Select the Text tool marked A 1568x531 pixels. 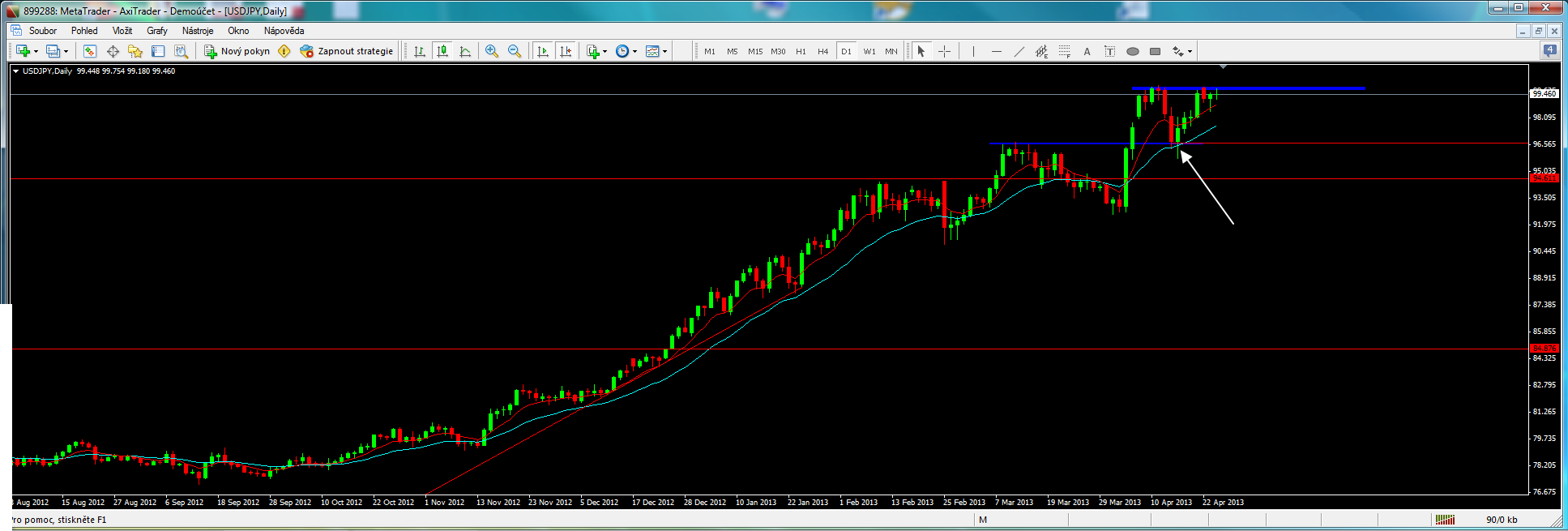pos(1087,51)
